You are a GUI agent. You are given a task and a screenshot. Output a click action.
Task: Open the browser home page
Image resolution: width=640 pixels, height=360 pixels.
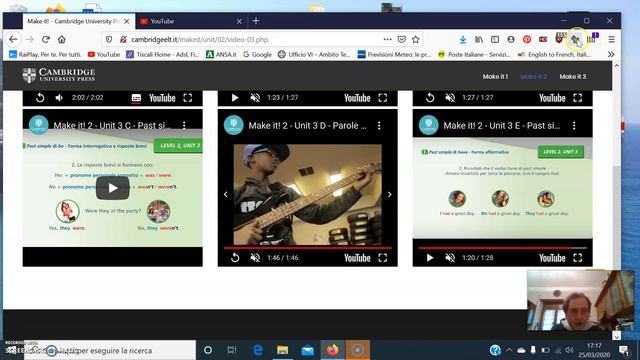pyautogui.click(x=62, y=40)
